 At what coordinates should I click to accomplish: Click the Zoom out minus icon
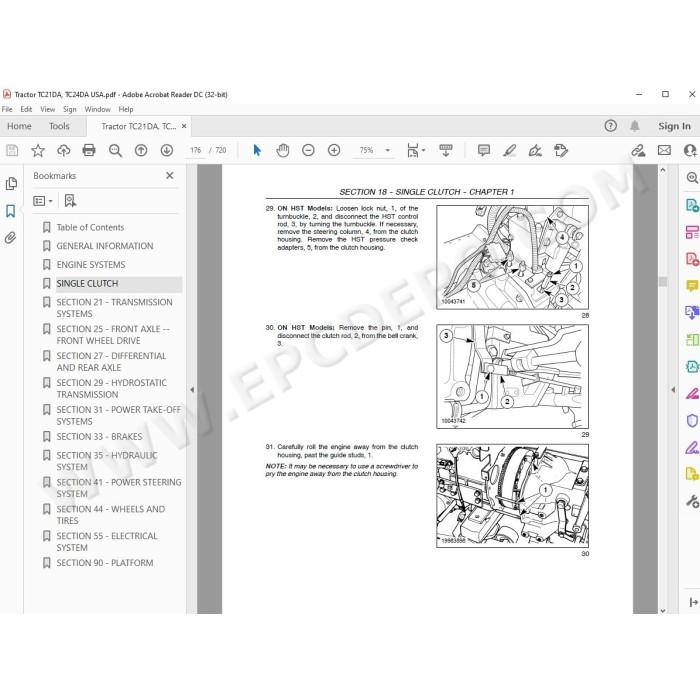click(308, 150)
